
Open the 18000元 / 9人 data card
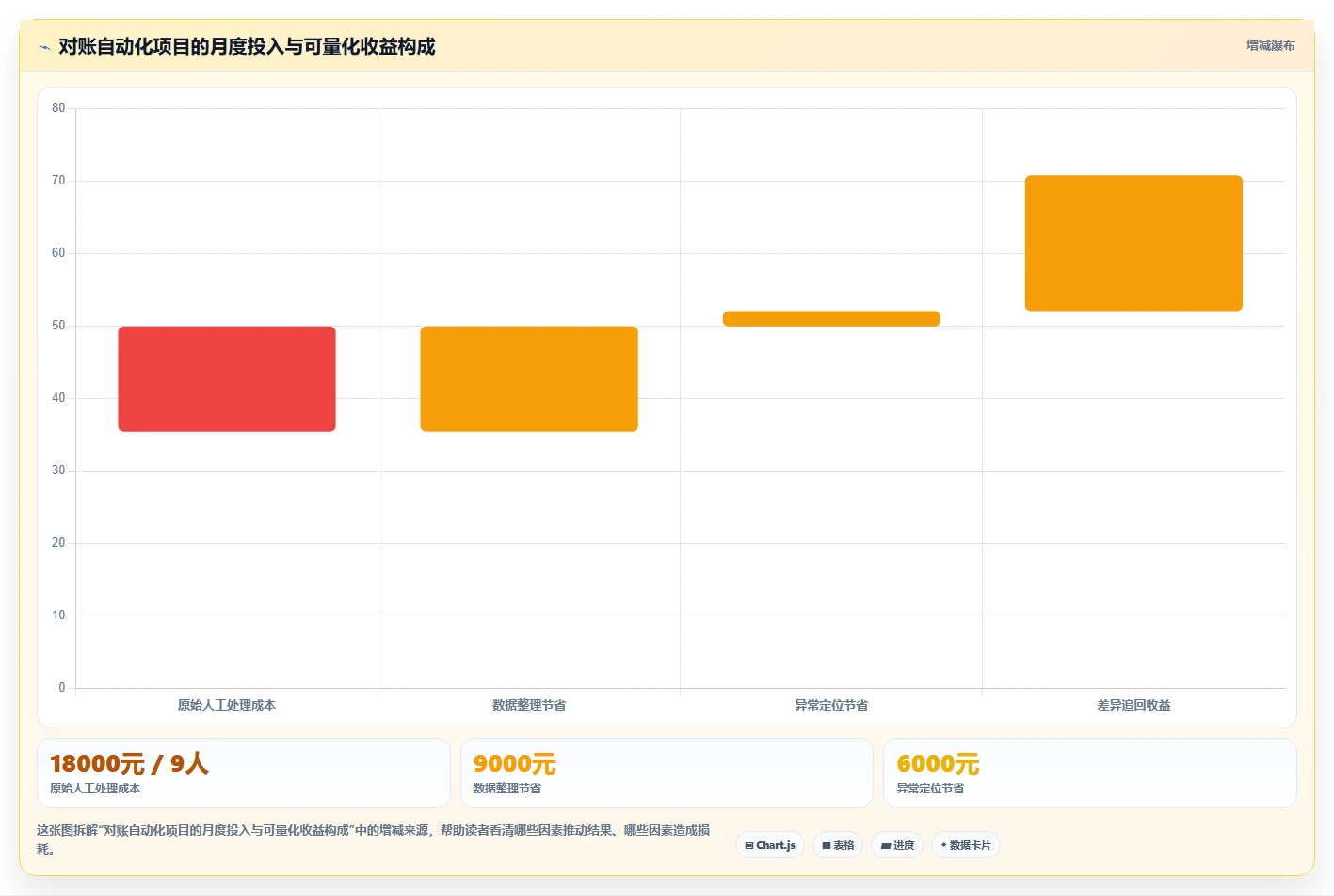[244, 773]
